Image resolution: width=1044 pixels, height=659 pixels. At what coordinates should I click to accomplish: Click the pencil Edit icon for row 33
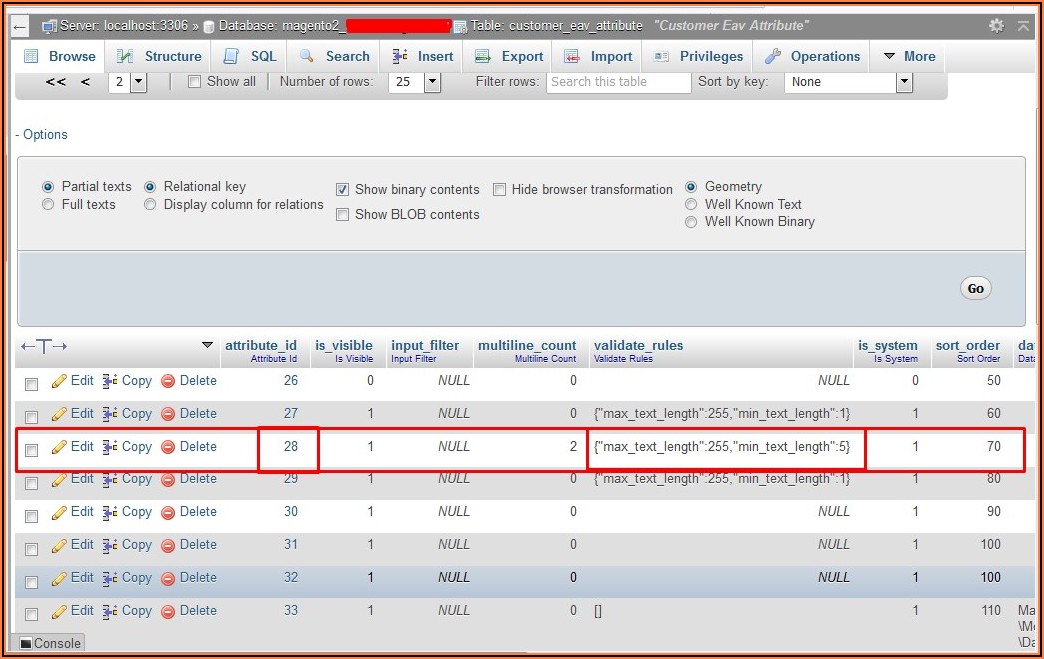click(59, 611)
